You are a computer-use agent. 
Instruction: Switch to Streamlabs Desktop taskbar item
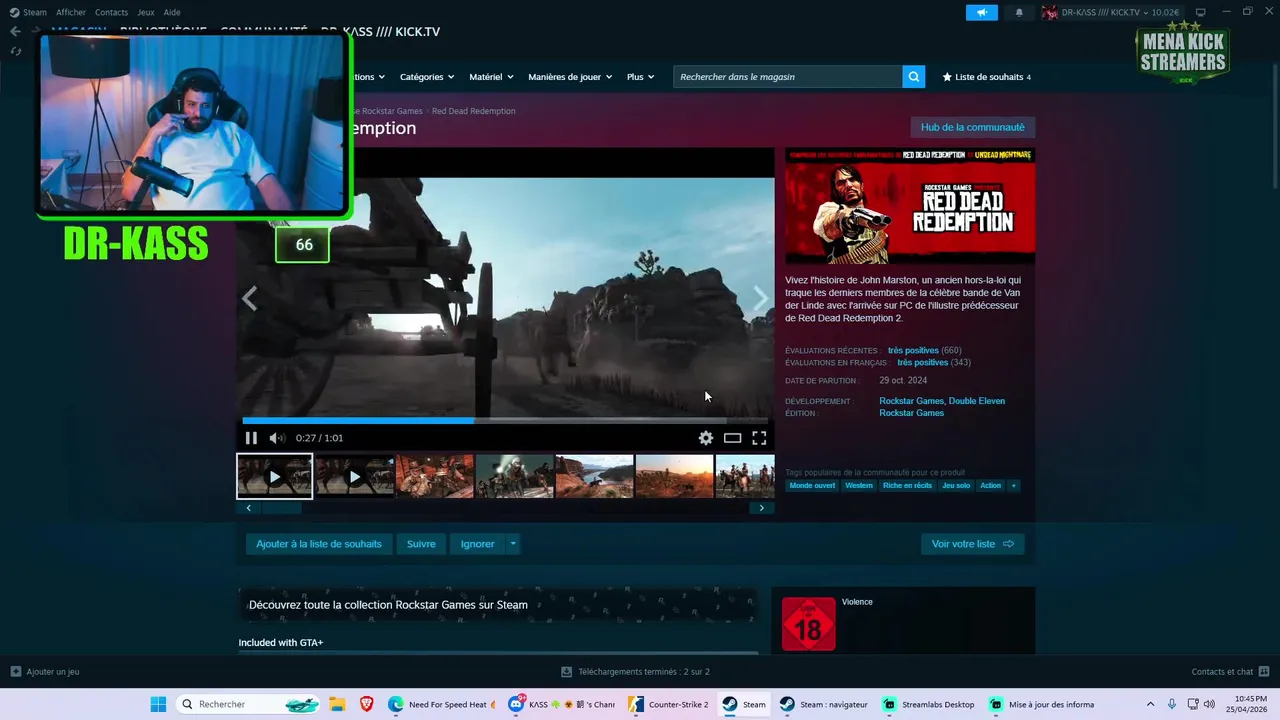[x=928, y=704]
